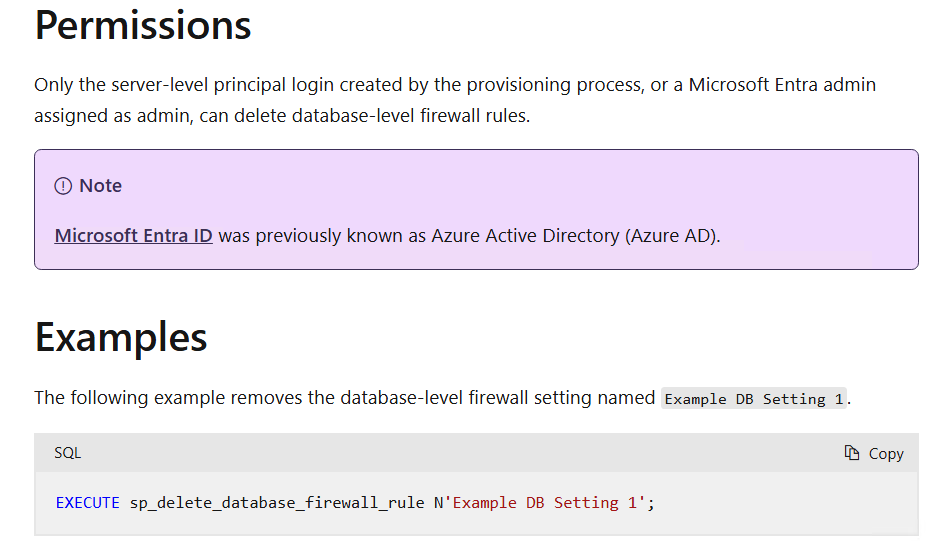Image resolution: width=928 pixels, height=541 pixels.
Task: Click the SQL language label
Action: click(x=67, y=453)
